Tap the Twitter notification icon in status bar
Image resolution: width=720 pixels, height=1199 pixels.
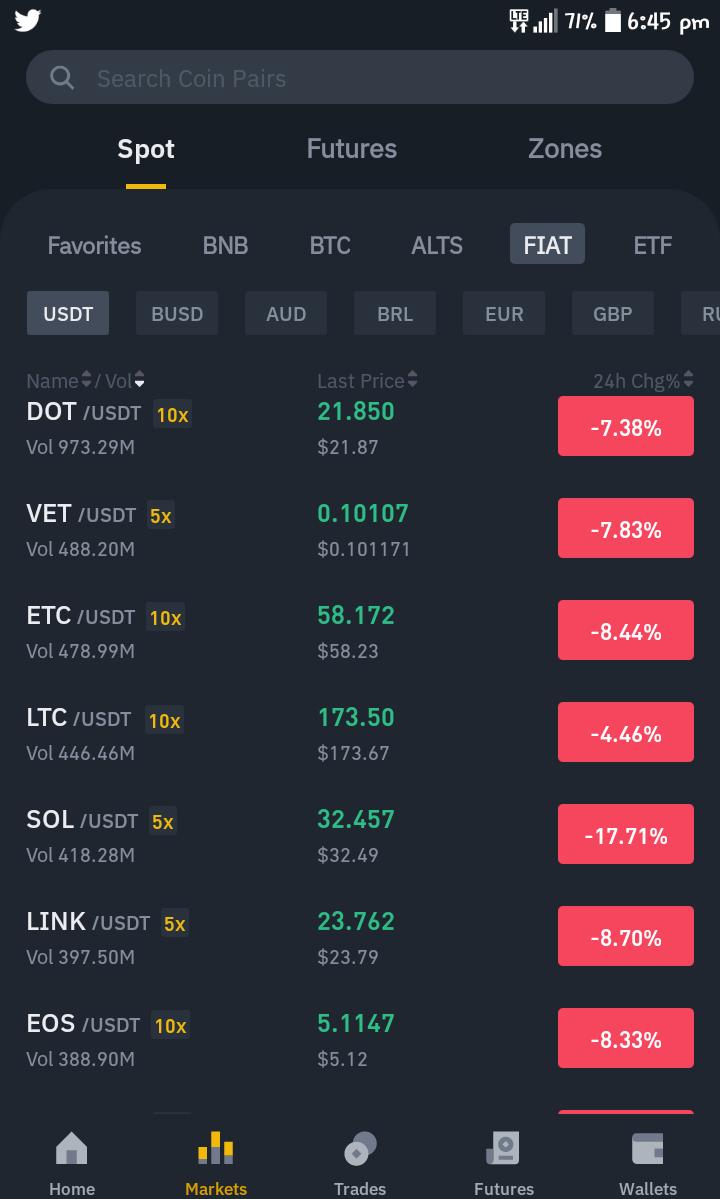point(28,21)
